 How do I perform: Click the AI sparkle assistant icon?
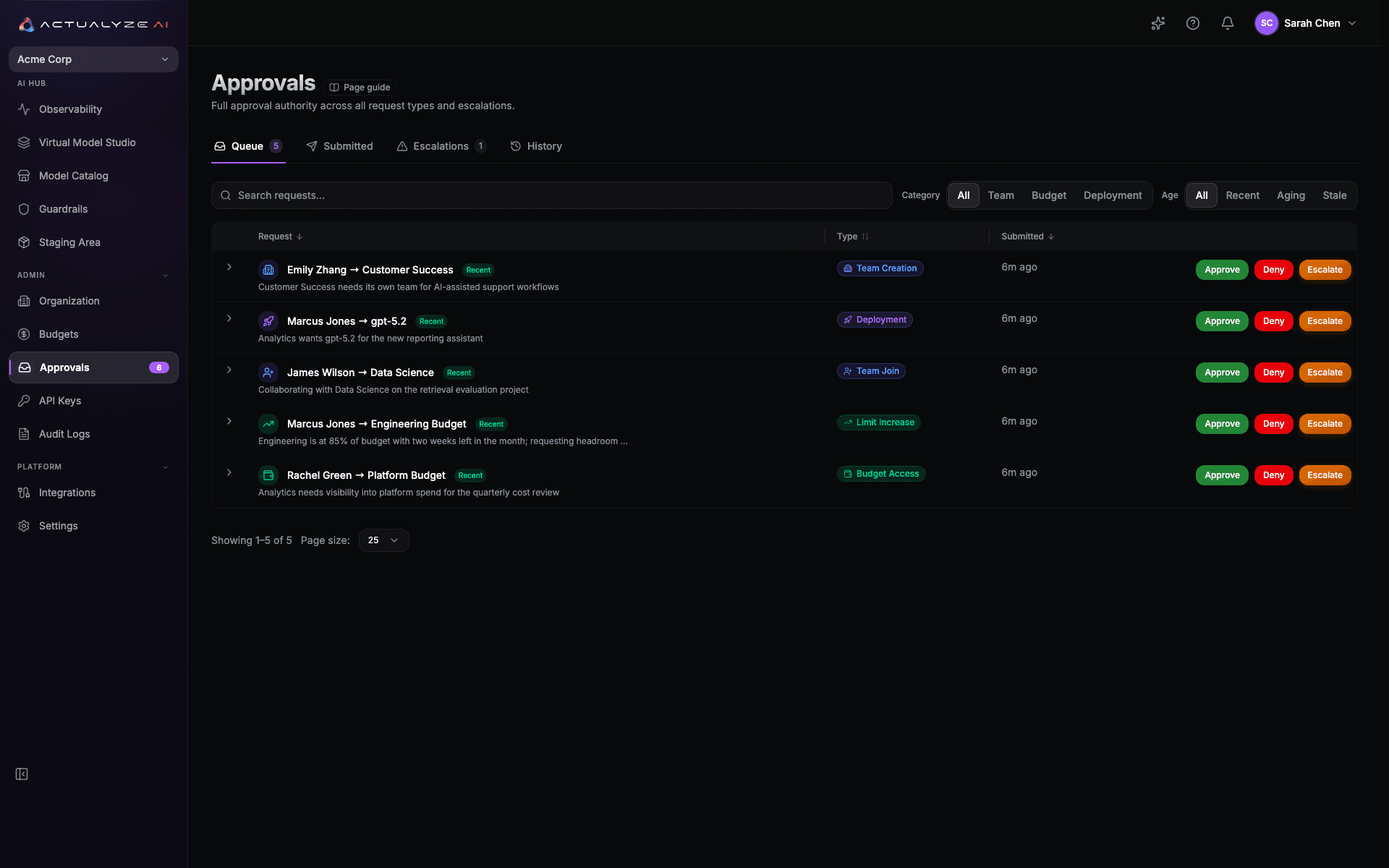click(1158, 23)
